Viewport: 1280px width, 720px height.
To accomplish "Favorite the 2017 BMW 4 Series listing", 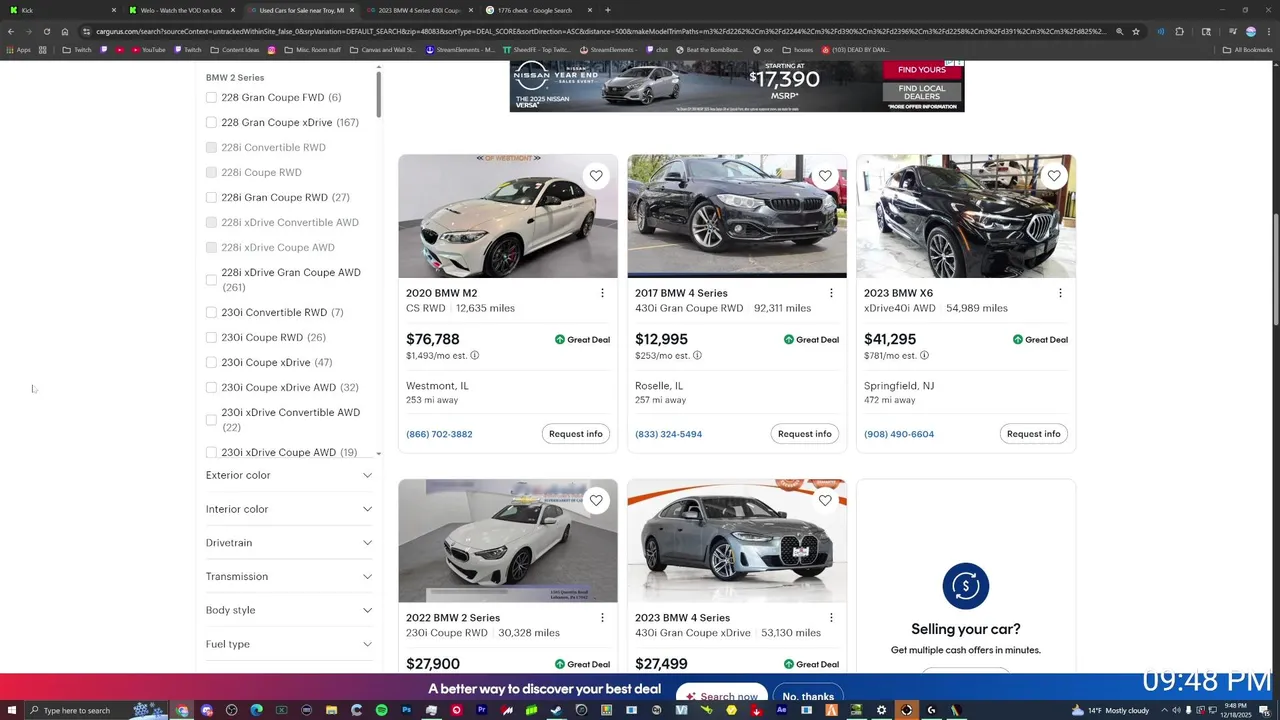I will (x=825, y=176).
